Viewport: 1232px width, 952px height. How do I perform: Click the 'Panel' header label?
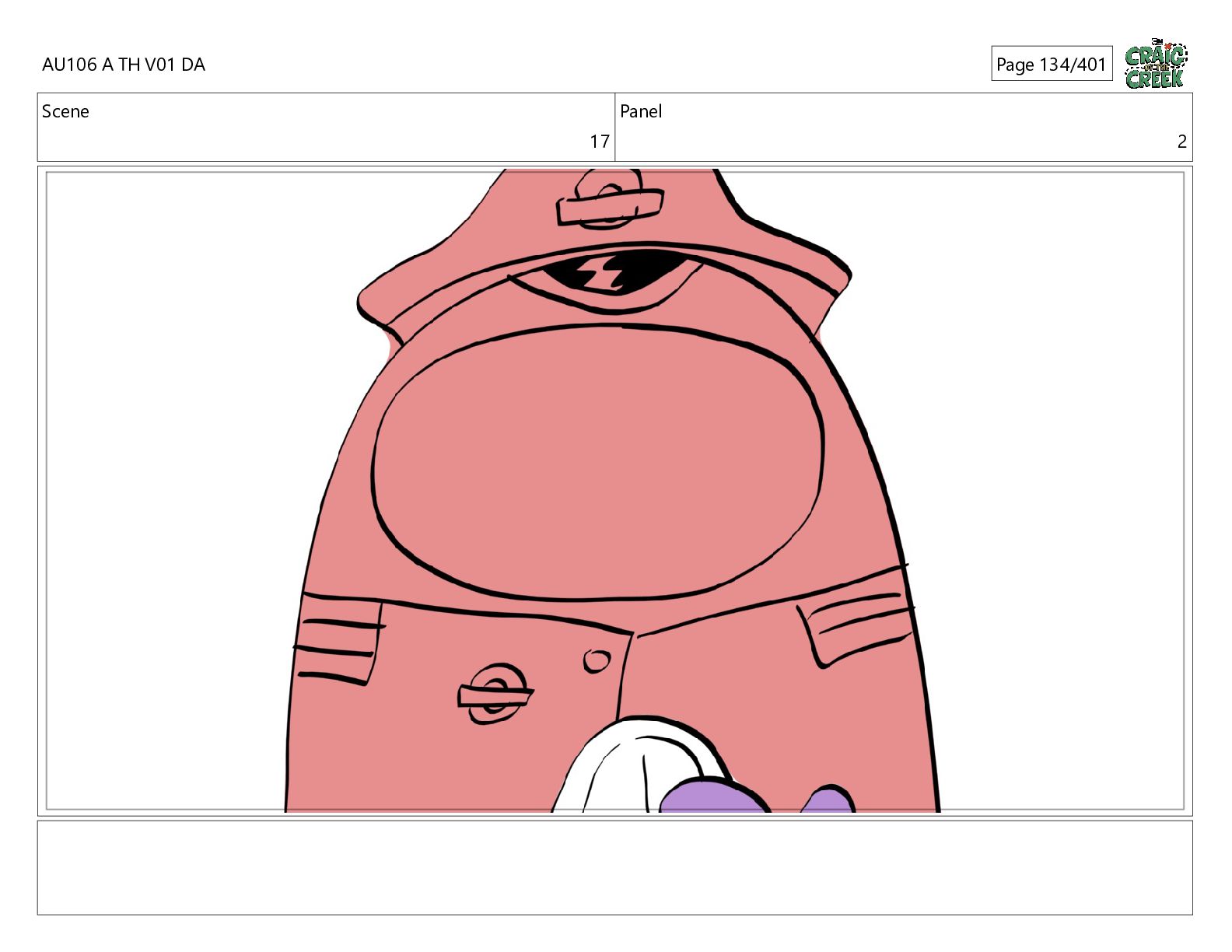point(641,111)
